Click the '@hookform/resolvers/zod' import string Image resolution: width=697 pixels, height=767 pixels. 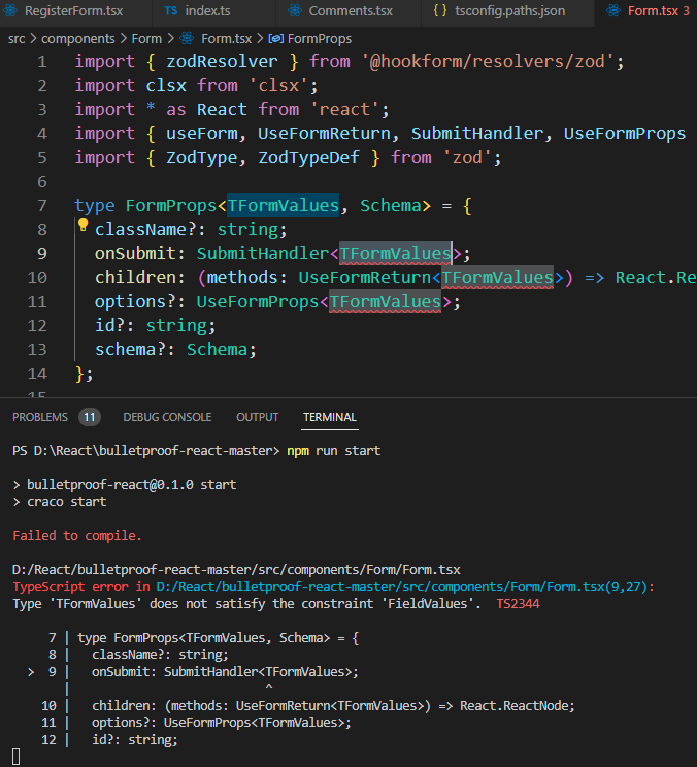487,62
